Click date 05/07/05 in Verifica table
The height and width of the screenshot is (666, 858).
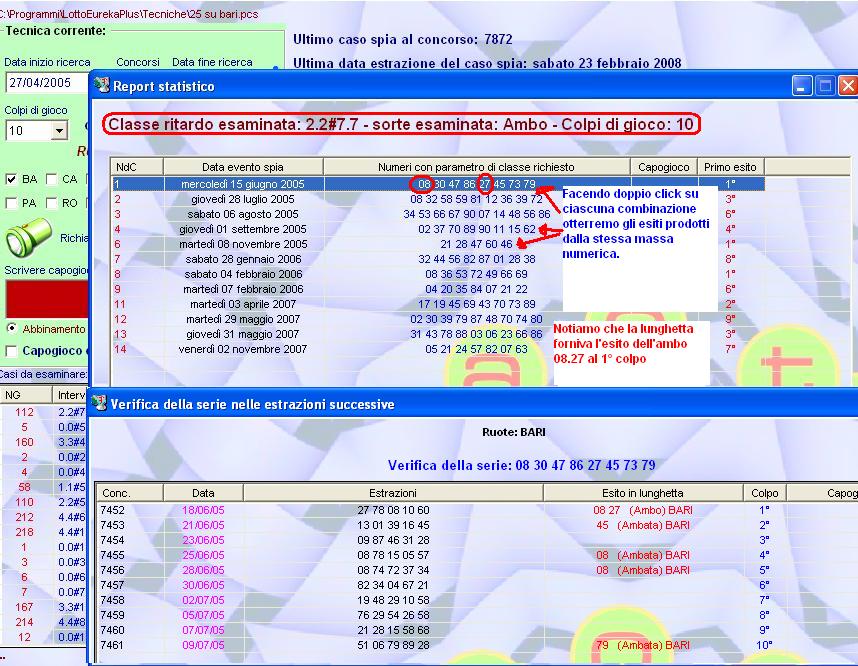(203, 615)
